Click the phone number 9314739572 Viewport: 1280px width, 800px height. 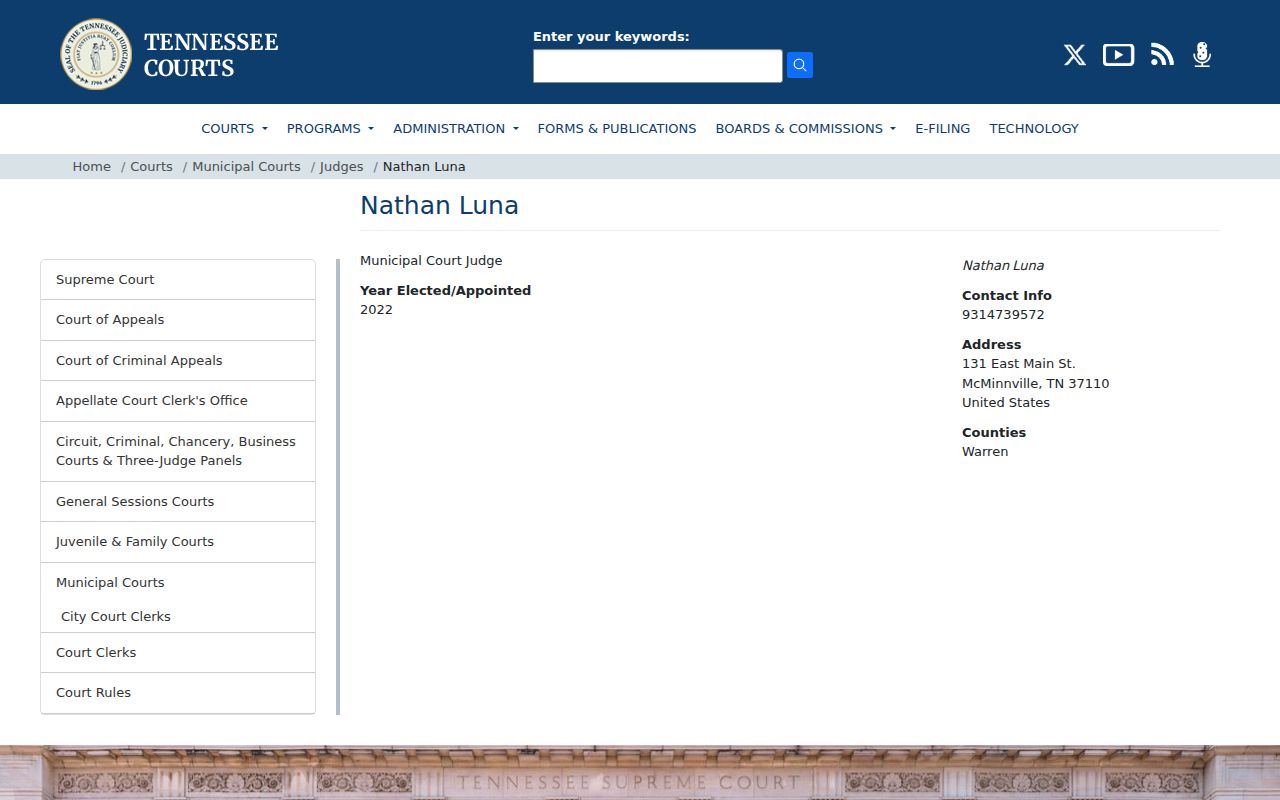pos(1003,315)
